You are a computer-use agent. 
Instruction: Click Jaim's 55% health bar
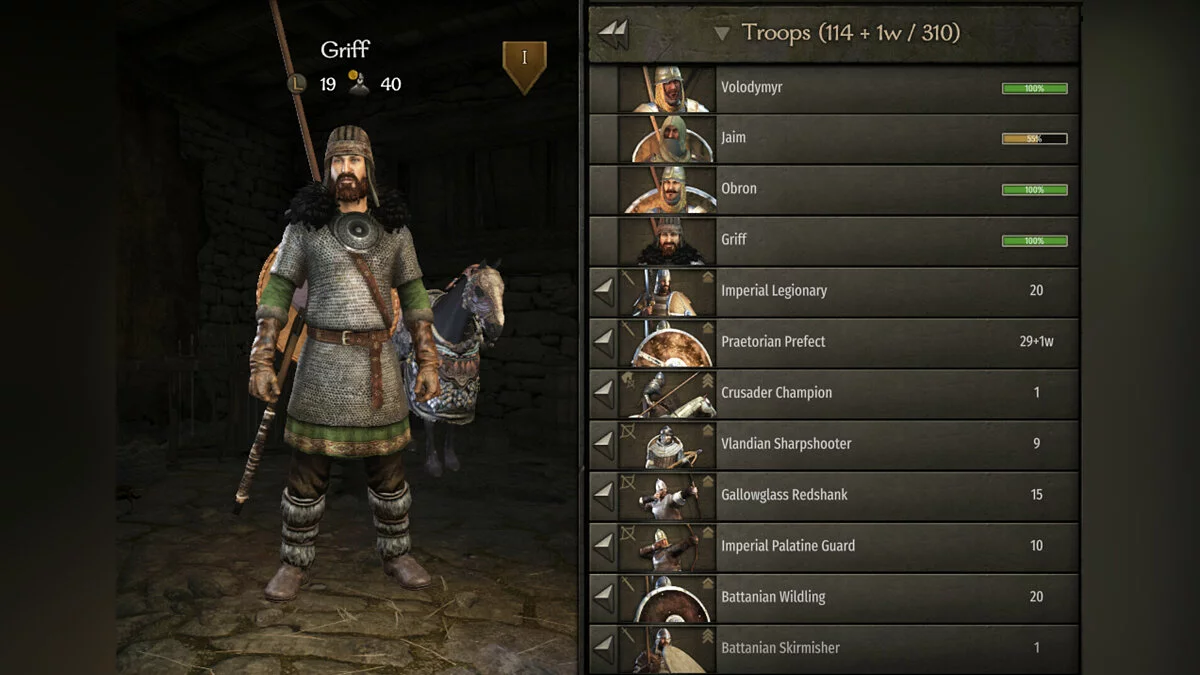coord(1034,139)
